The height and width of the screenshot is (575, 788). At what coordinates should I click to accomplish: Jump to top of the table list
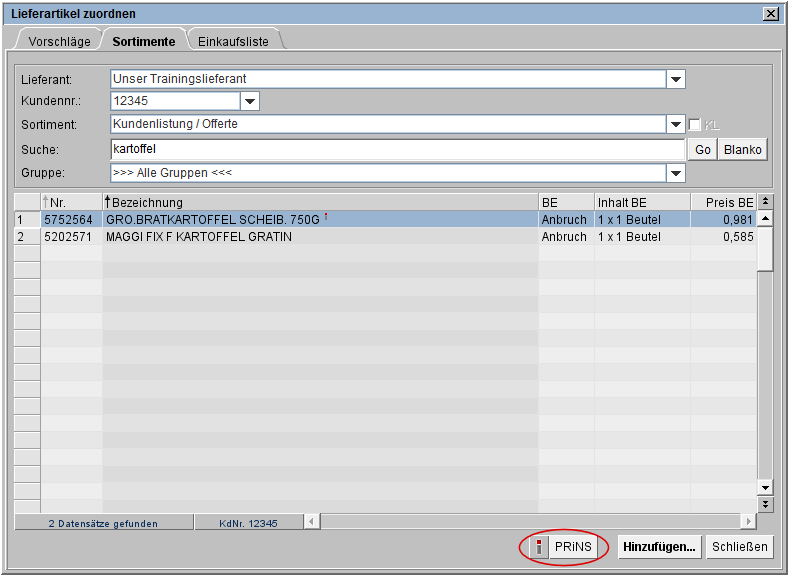point(766,202)
